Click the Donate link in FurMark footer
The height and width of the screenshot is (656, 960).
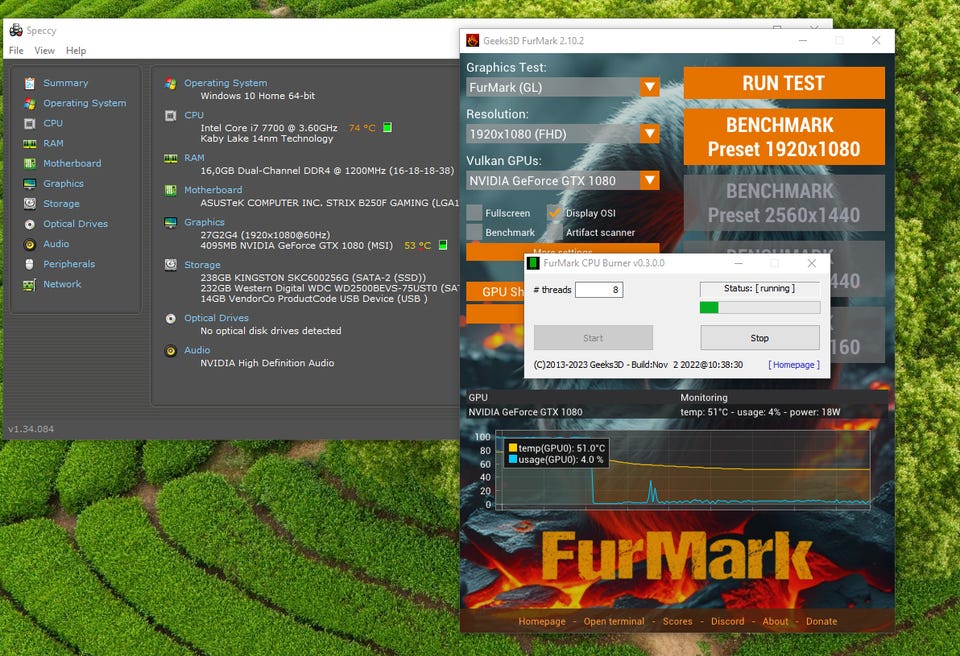821,621
